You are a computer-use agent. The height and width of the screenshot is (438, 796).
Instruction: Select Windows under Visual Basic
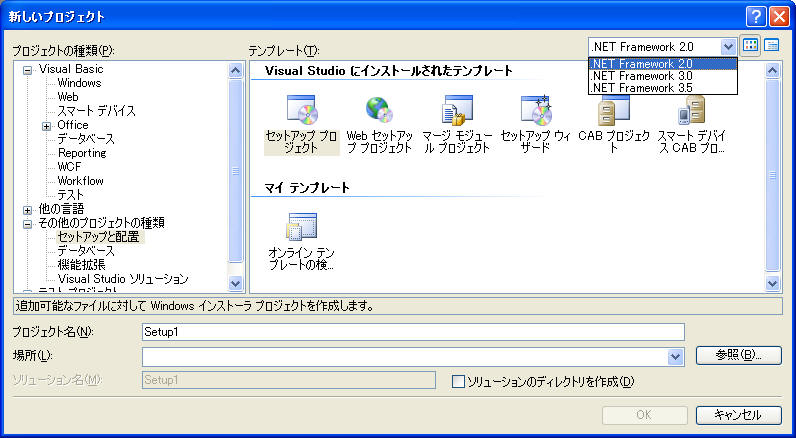(x=79, y=83)
